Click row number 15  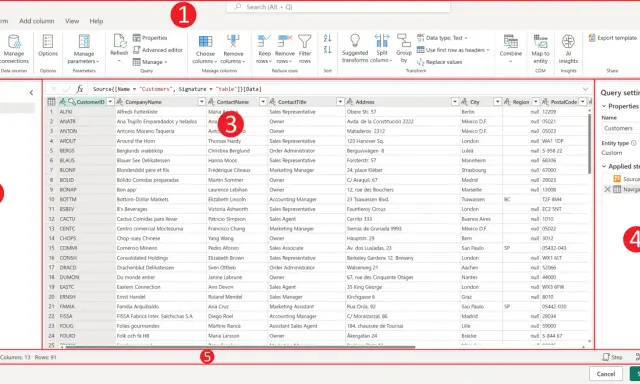coord(51,248)
